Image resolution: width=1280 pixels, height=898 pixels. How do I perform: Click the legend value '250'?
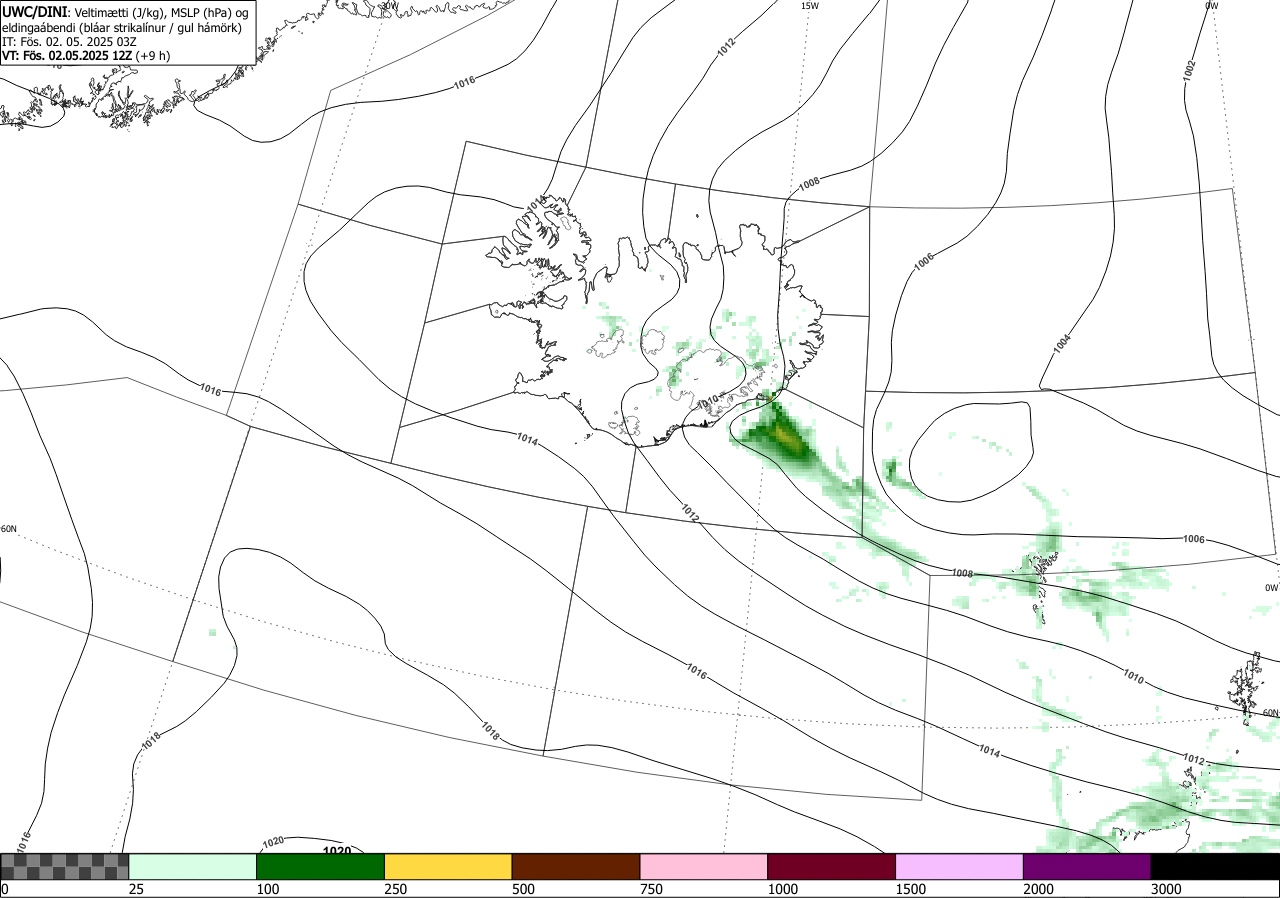[395, 889]
